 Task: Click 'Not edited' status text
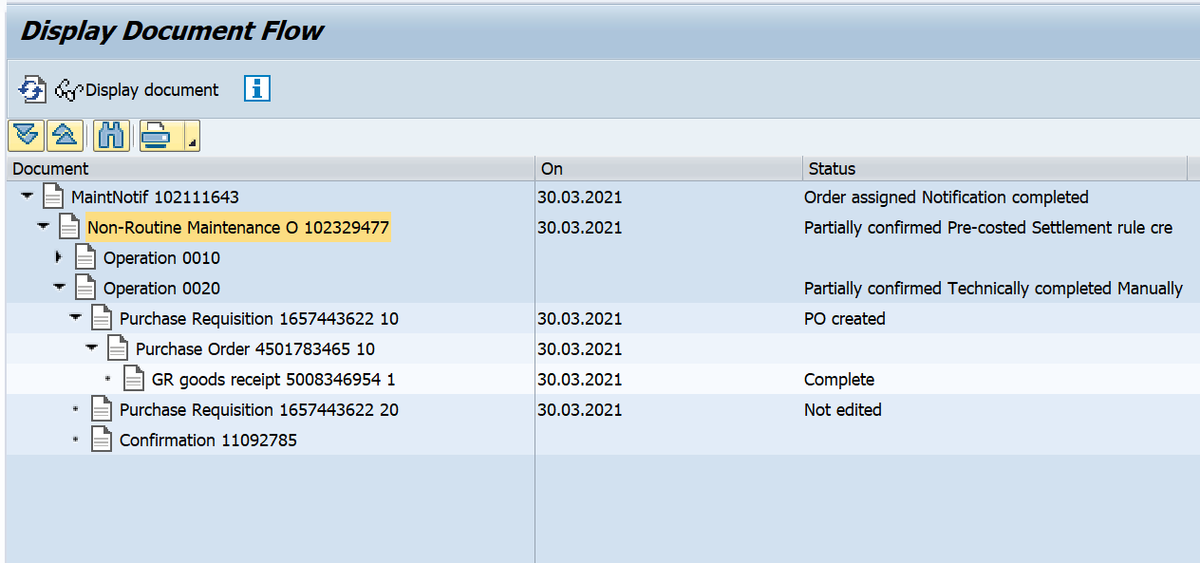click(x=843, y=410)
